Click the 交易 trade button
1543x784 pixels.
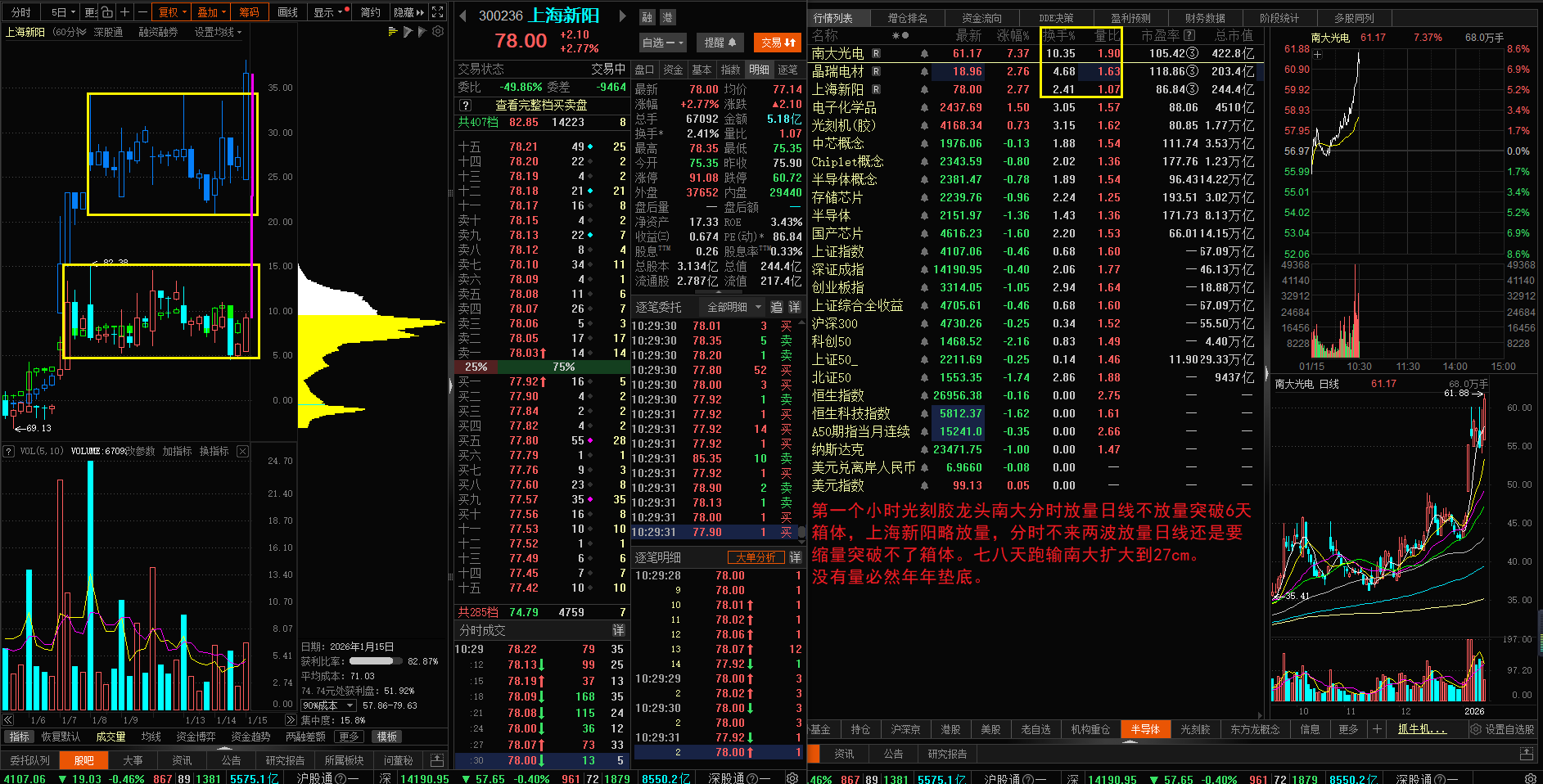tap(778, 43)
